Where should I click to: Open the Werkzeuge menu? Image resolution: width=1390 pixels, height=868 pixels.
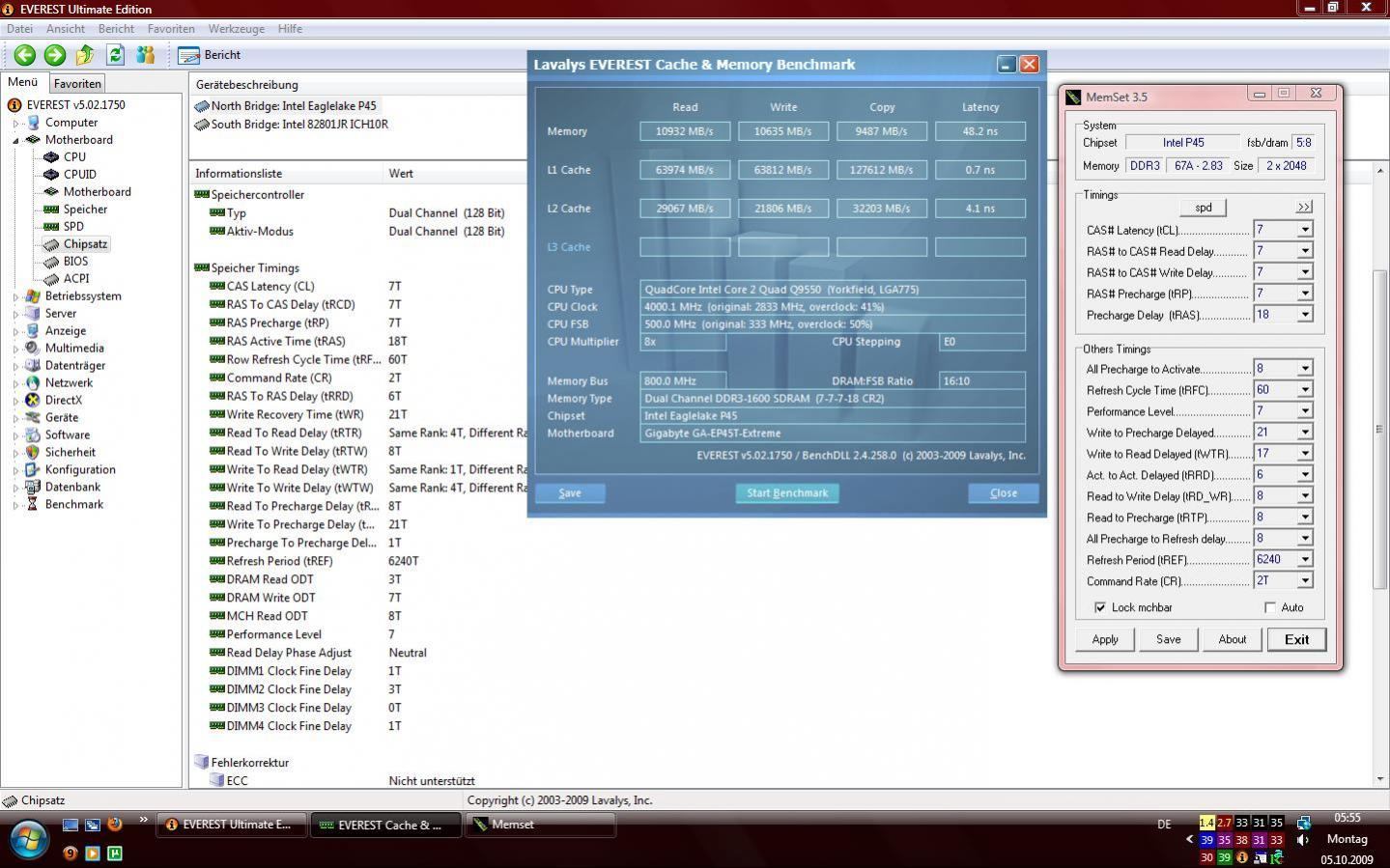point(236,29)
